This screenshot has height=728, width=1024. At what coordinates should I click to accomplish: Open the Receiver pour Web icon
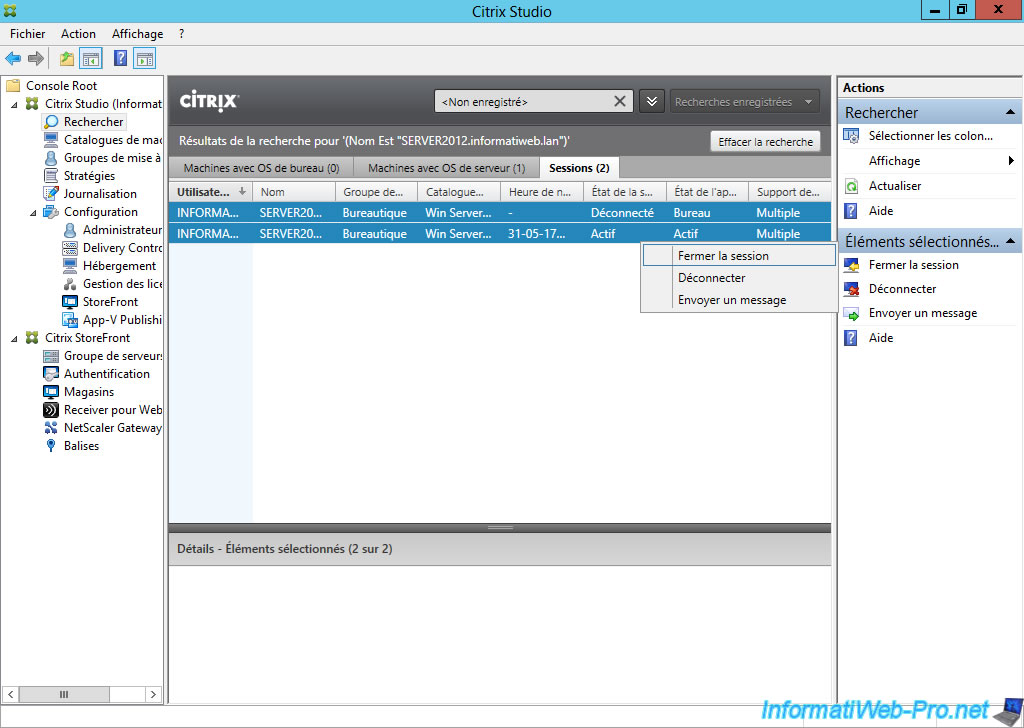(51, 410)
